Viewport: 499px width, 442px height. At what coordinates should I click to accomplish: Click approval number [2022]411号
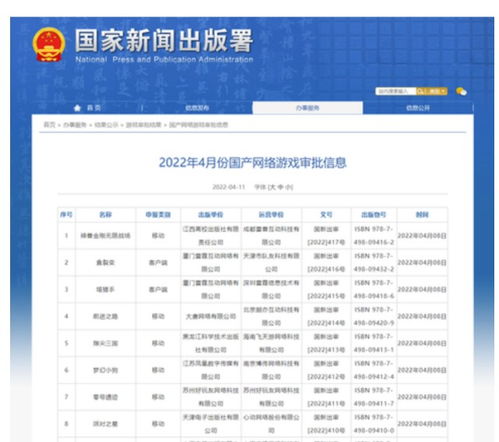tap(326, 404)
